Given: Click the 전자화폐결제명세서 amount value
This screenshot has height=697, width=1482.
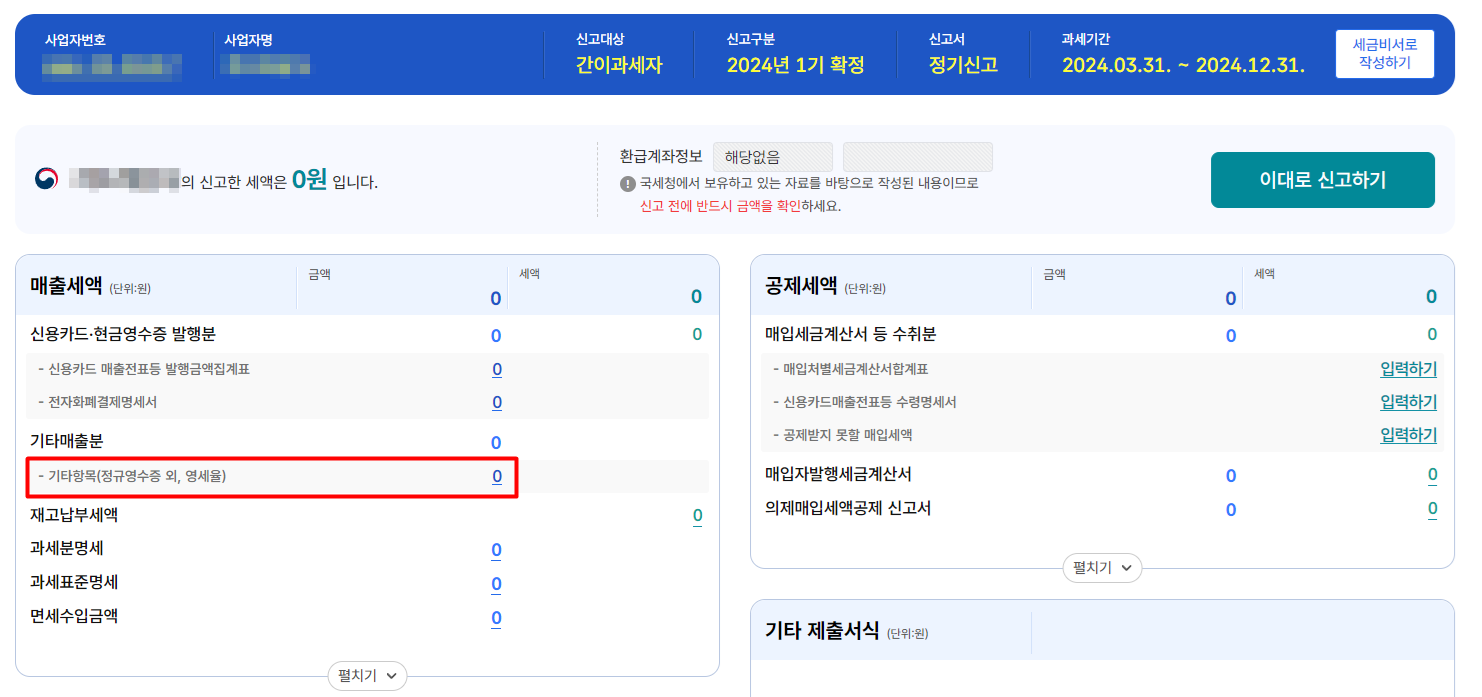Looking at the screenshot, I should tap(495, 401).
